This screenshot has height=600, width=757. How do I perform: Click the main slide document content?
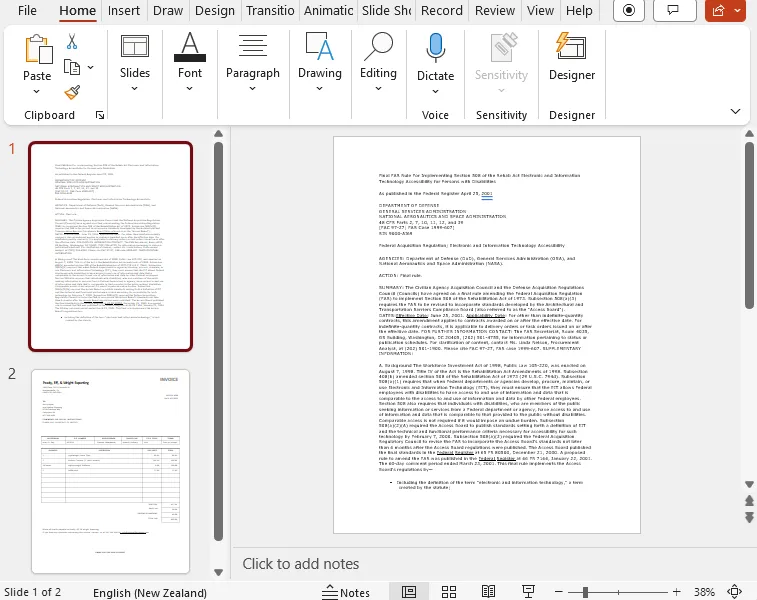[x=487, y=335]
